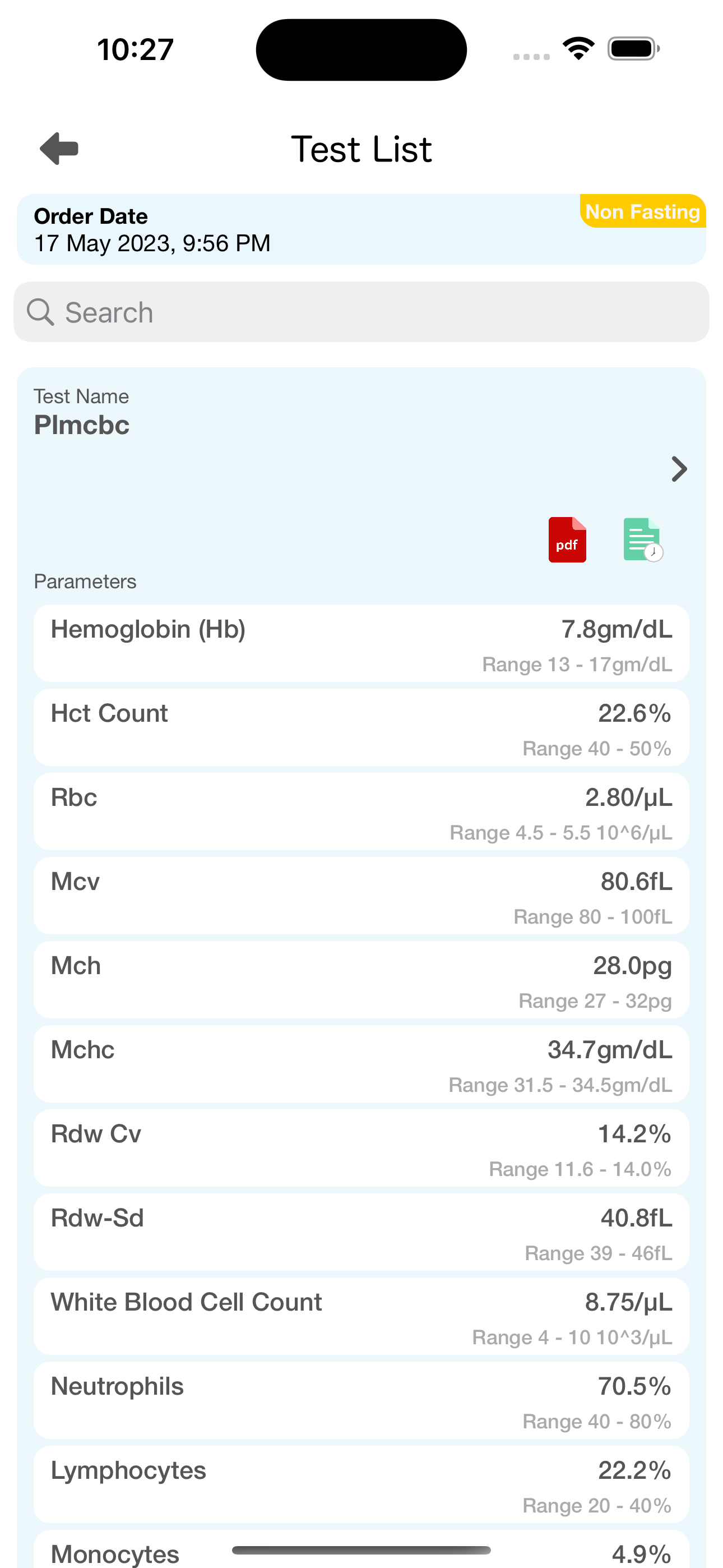
Task: Tap the back arrow icon
Action: [x=59, y=148]
